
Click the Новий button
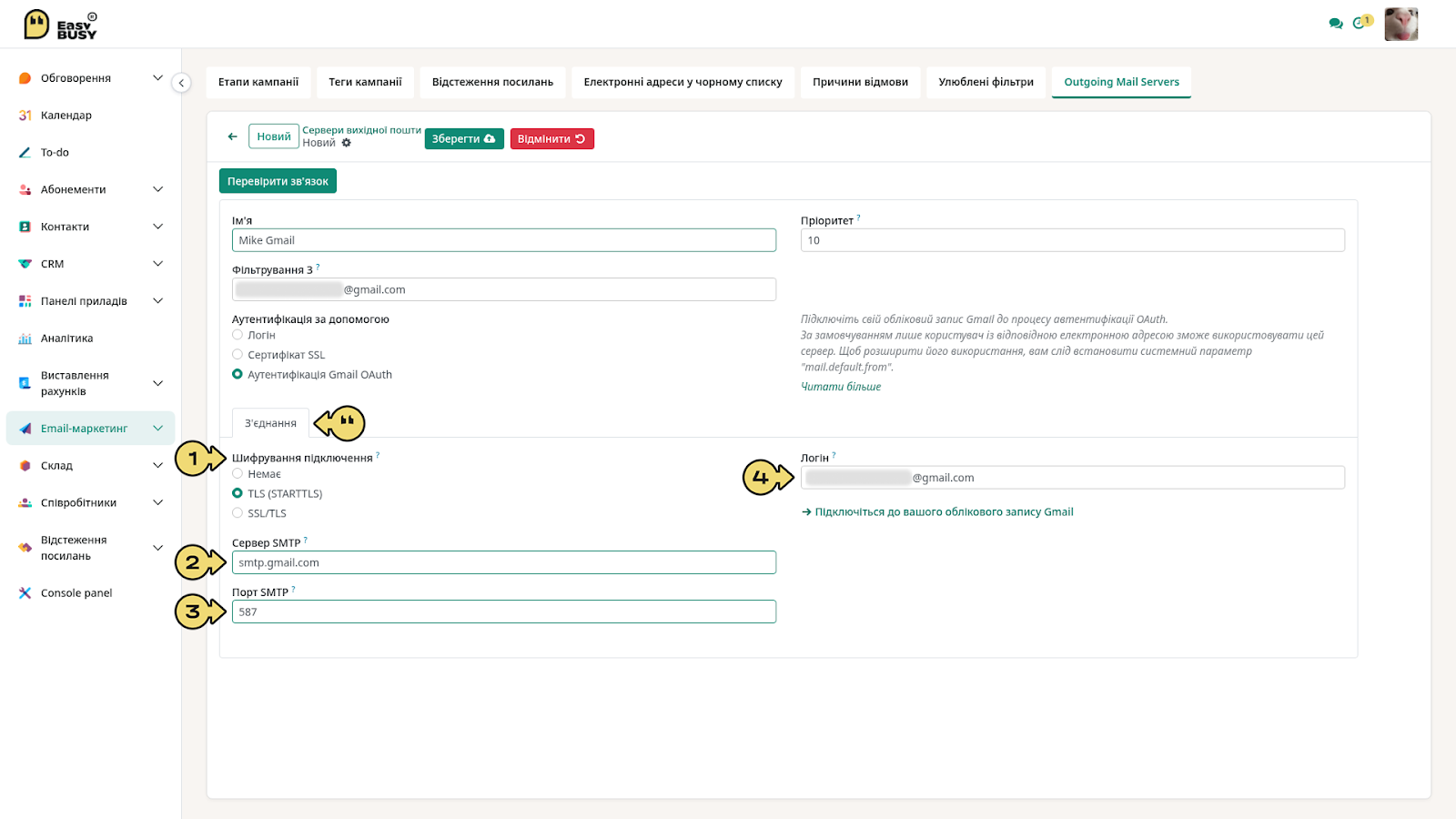[x=274, y=136]
